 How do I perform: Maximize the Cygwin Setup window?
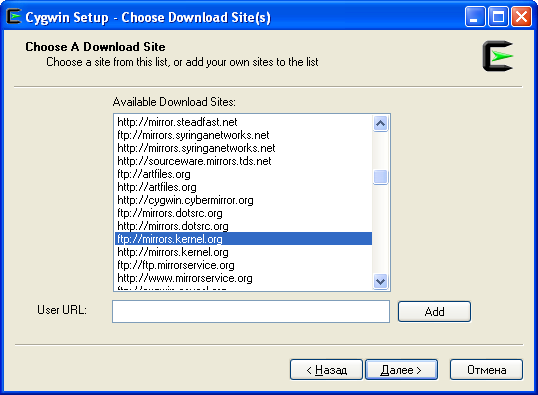pyautogui.click(x=498, y=16)
